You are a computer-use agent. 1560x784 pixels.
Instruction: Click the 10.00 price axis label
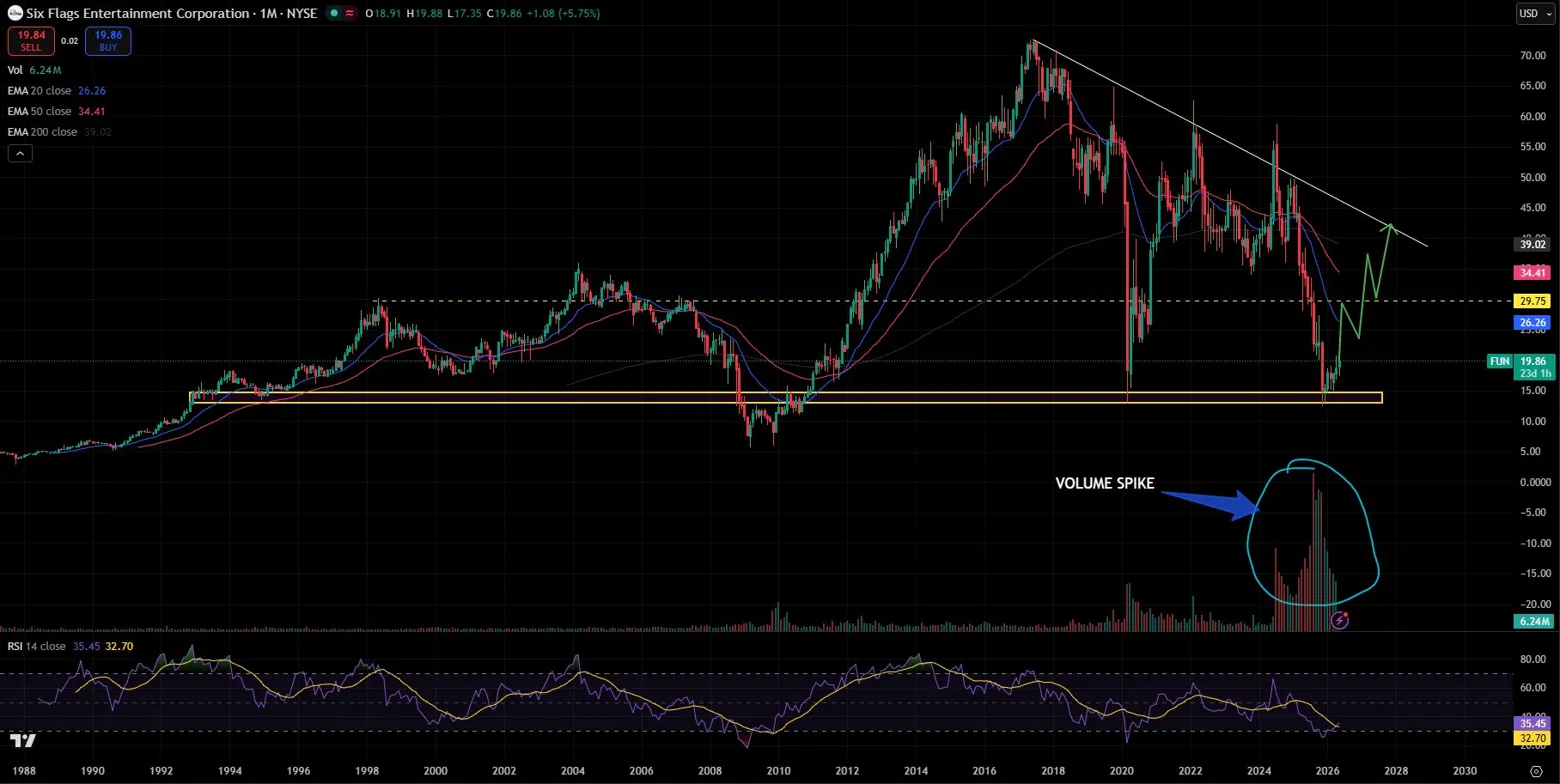click(1534, 421)
